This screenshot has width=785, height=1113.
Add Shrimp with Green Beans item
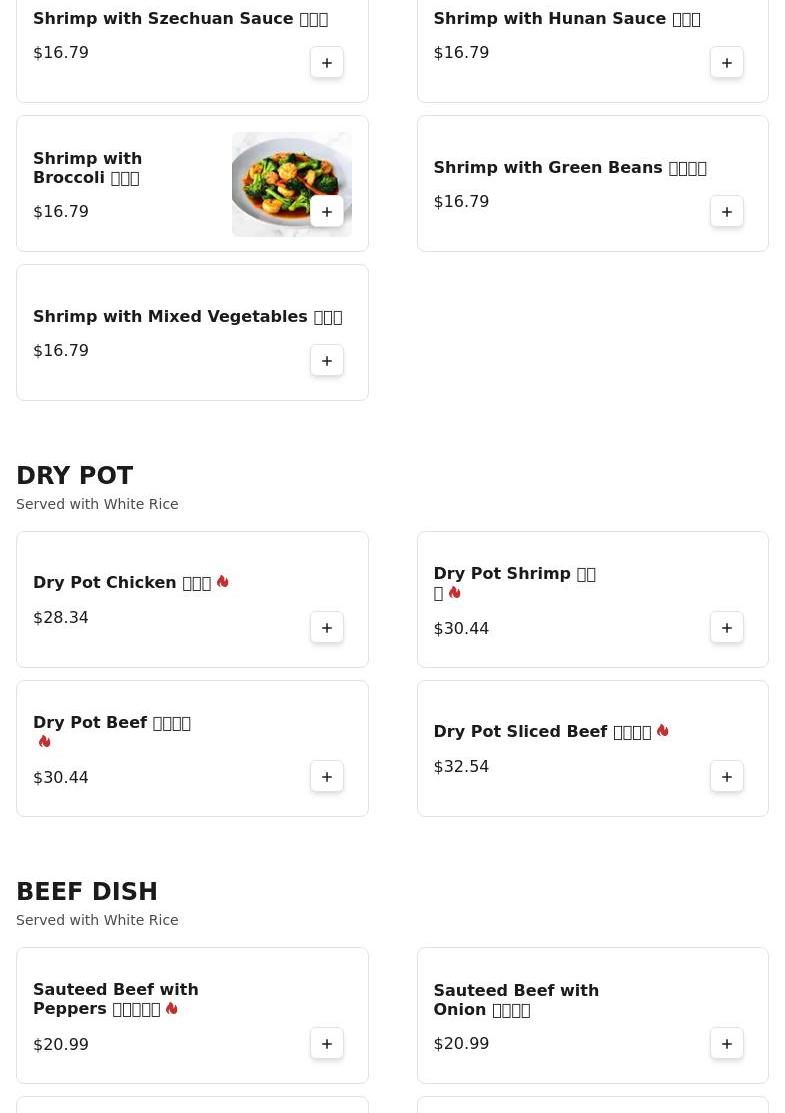pos(727,212)
